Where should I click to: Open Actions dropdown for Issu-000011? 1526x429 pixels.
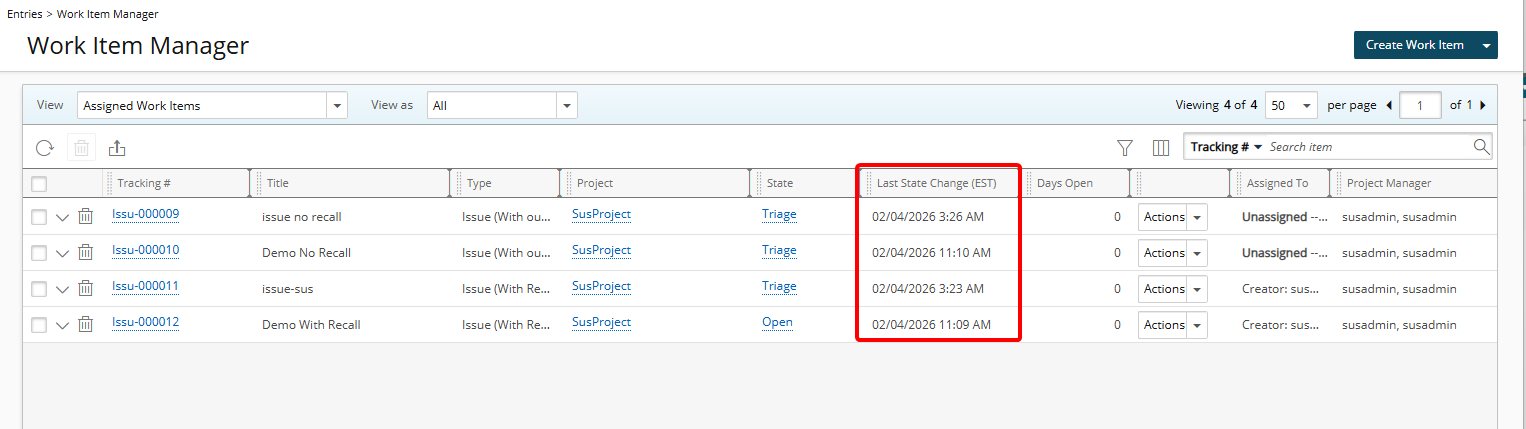(x=1197, y=289)
